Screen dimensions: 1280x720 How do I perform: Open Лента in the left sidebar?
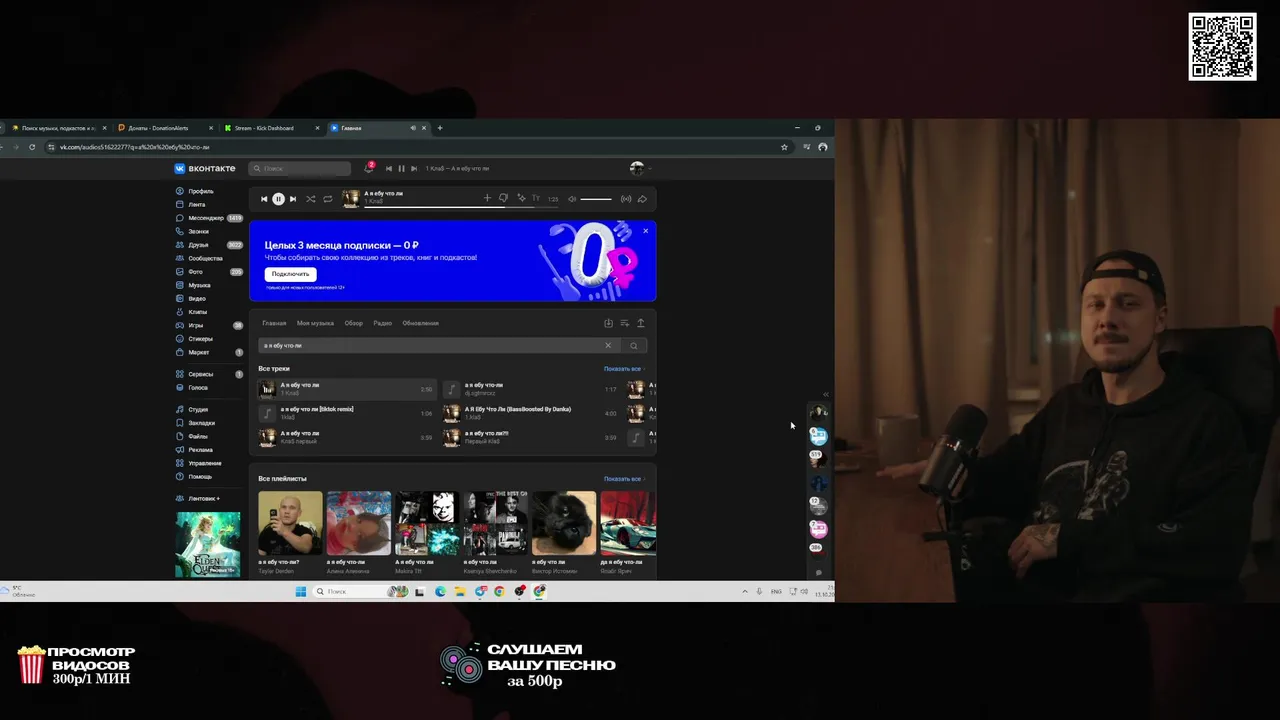pos(191,204)
